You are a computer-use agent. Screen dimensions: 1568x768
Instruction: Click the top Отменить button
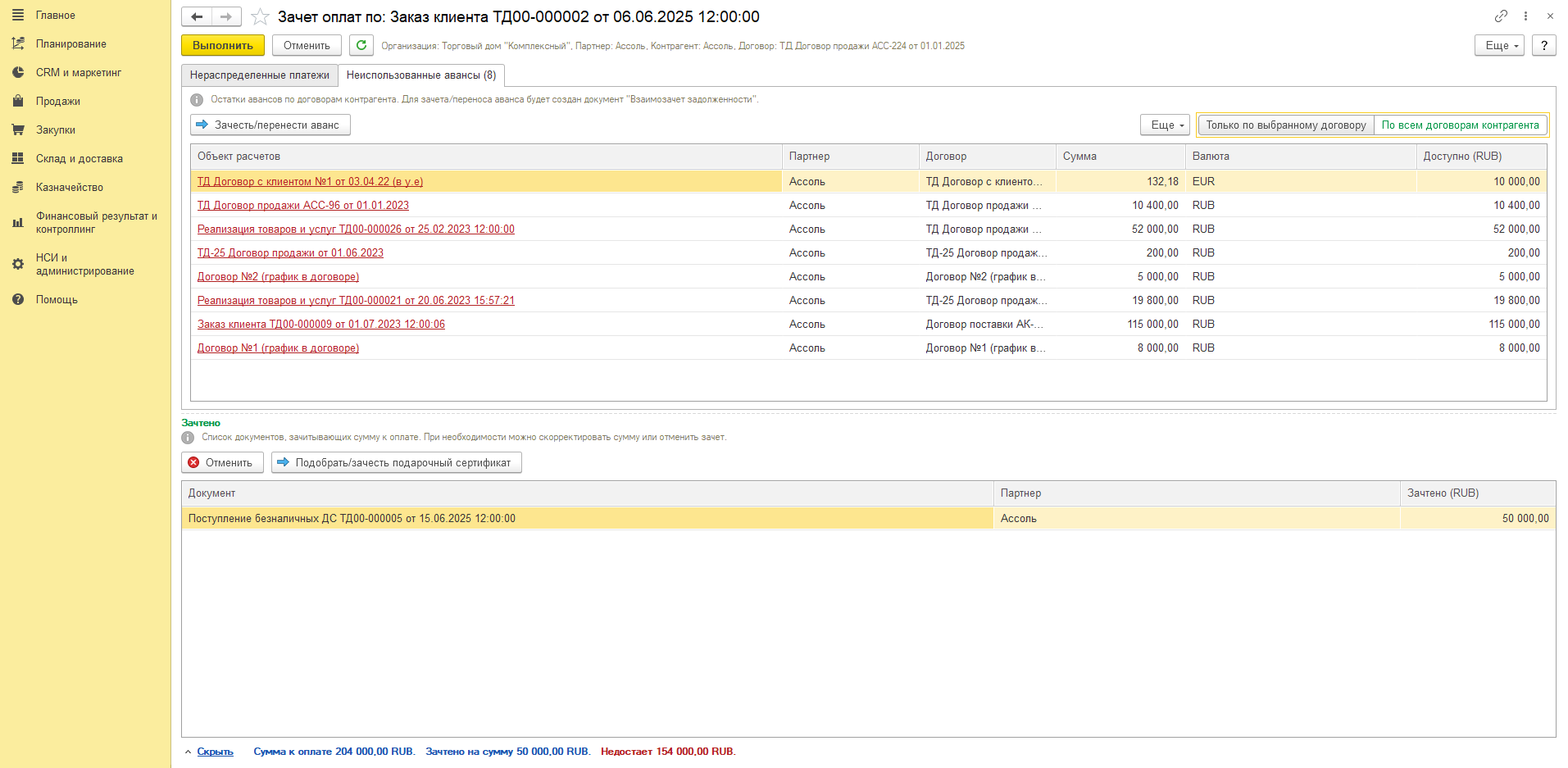307,46
